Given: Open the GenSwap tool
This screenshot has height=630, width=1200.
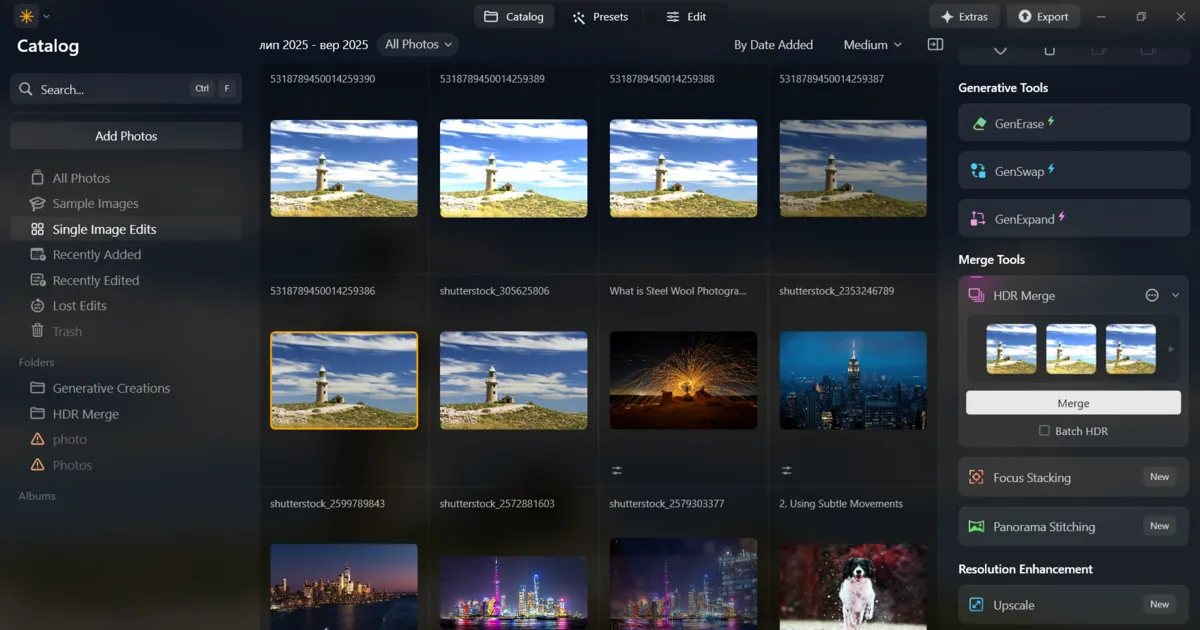Looking at the screenshot, I should (x=1073, y=170).
